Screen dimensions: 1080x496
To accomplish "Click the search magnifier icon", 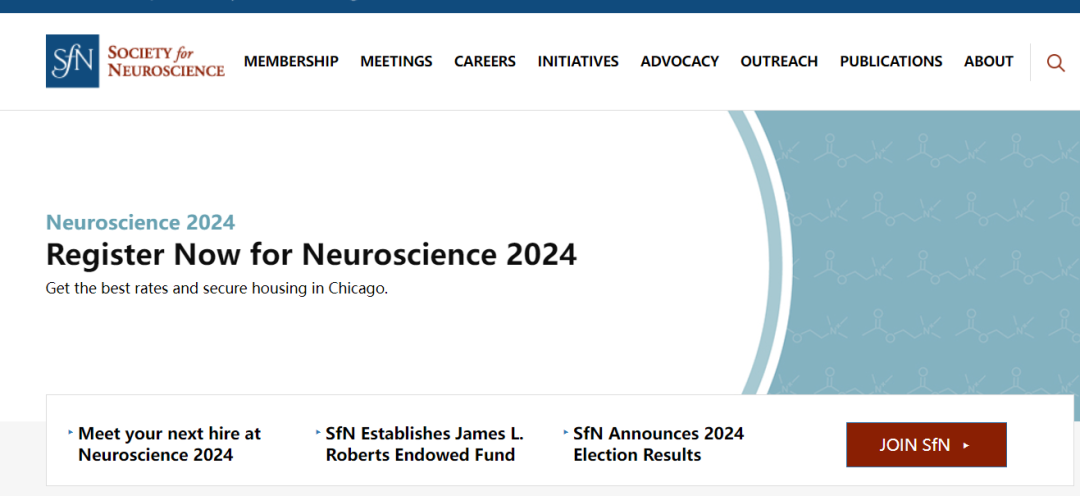I will (x=1055, y=62).
